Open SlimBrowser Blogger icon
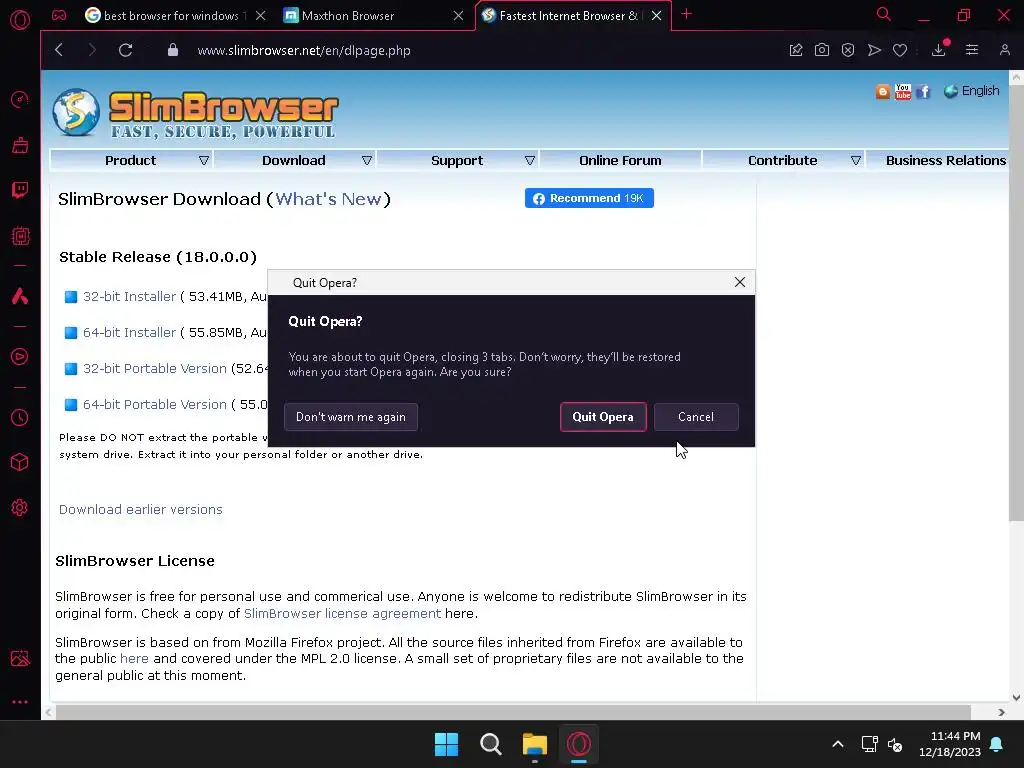The width and height of the screenshot is (1024, 768). [883, 92]
